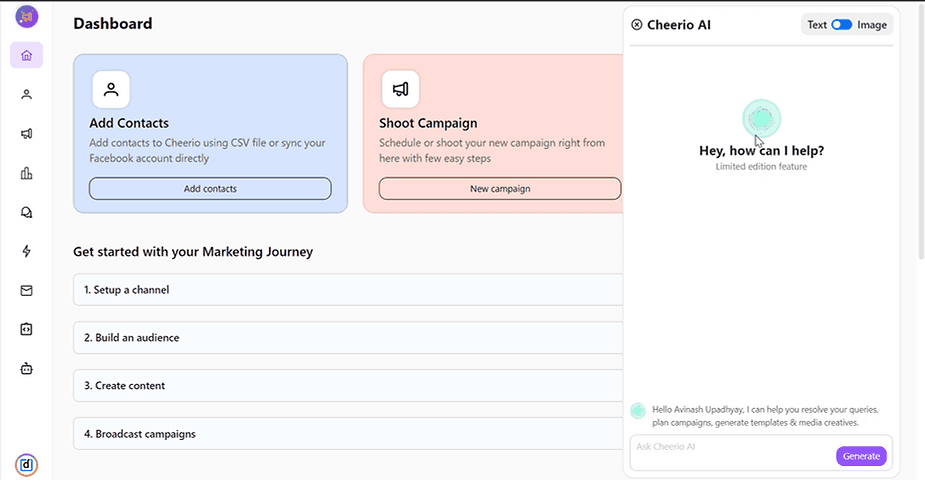The height and width of the screenshot is (480, 925).
Task: Open the chatbot robot icon in sidebar
Action: (x=26, y=368)
